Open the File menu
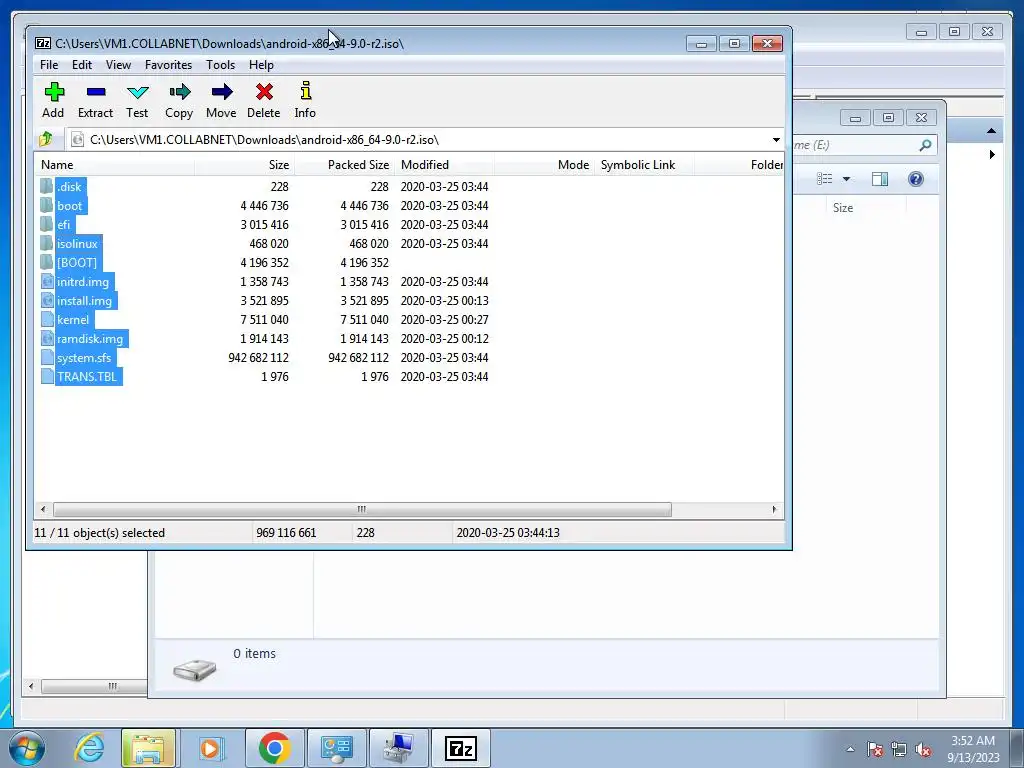Image resolution: width=1024 pixels, height=768 pixels. click(49, 65)
